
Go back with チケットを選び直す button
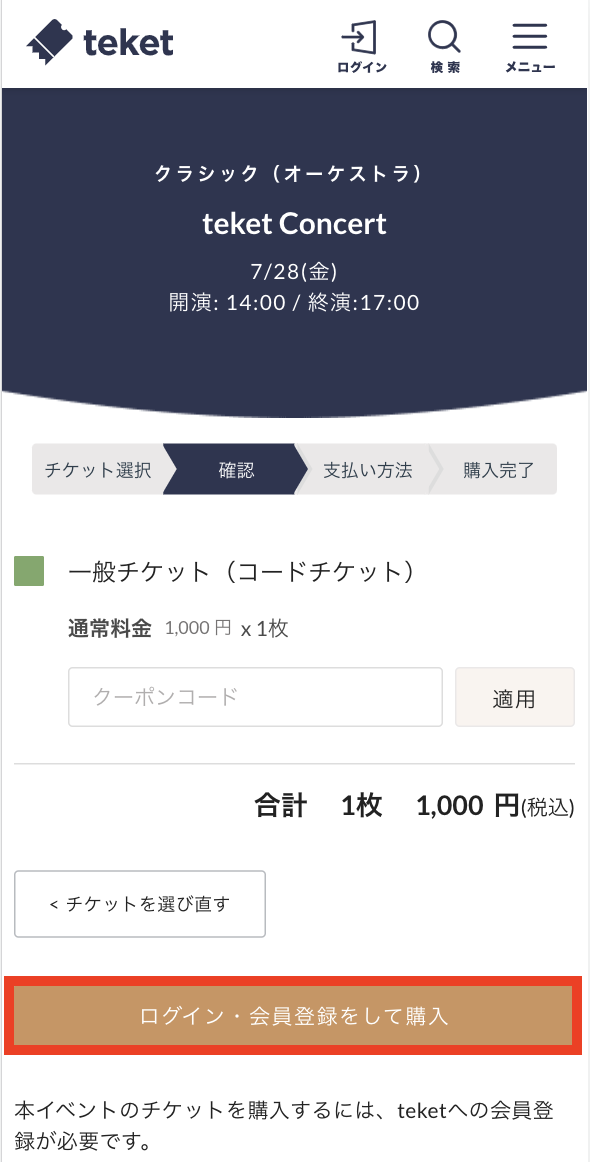[140, 904]
